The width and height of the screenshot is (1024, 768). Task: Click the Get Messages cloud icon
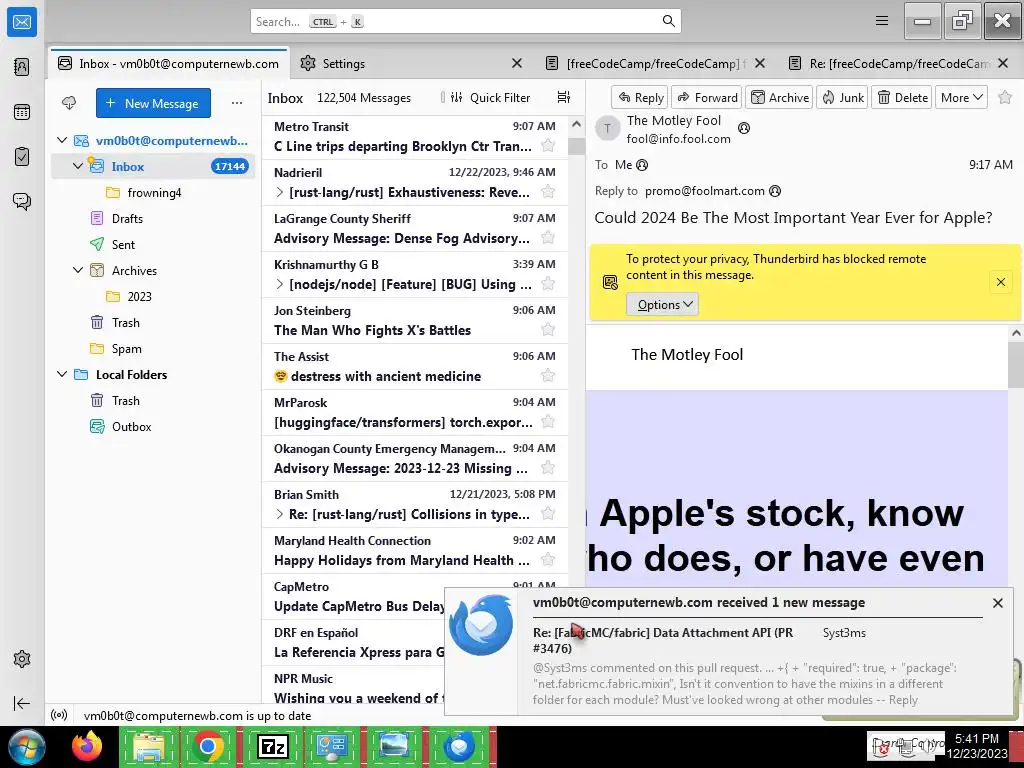(69, 103)
